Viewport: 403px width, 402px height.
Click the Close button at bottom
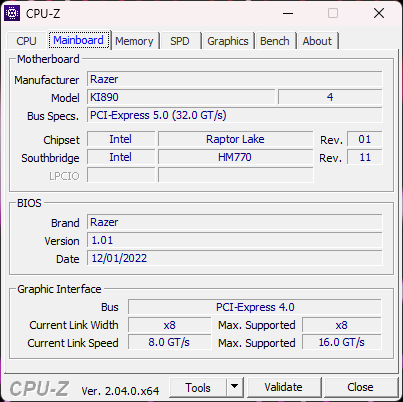360,387
